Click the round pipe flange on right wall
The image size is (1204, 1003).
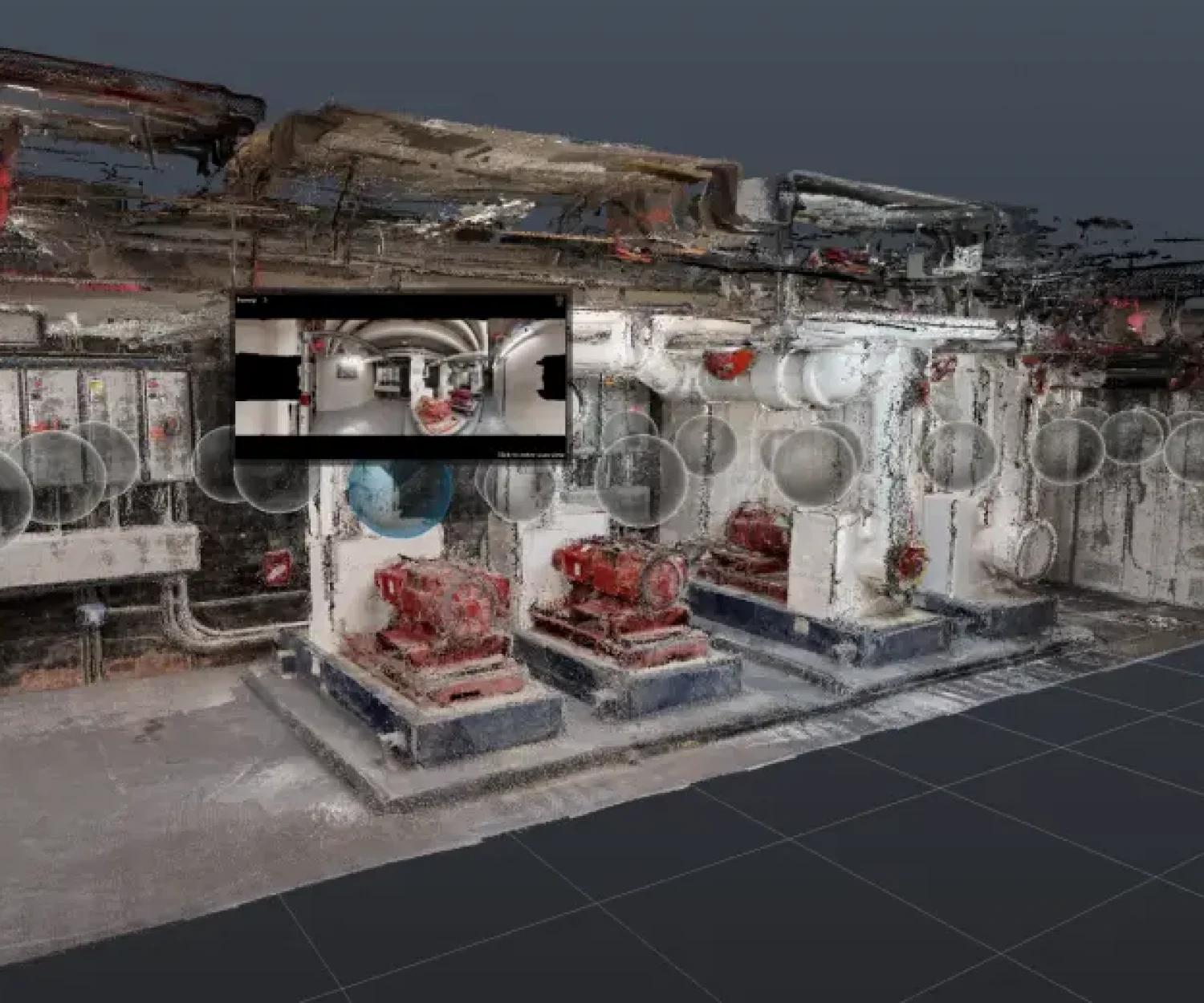pos(1035,548)
